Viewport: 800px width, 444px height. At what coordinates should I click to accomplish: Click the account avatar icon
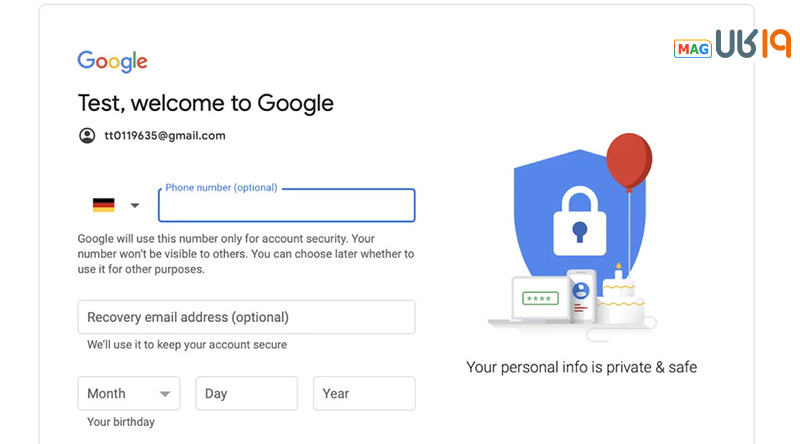(87, 135)
